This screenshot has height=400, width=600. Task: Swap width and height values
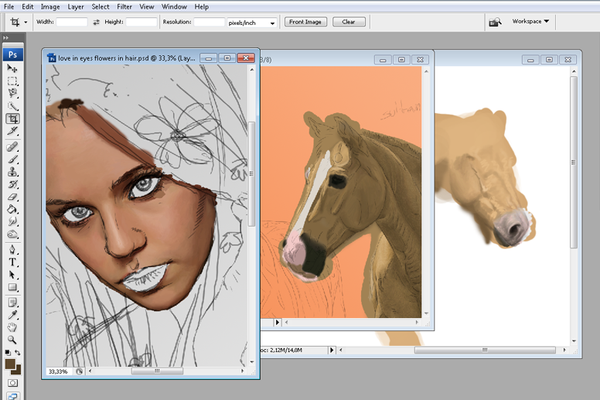(96, 22)
